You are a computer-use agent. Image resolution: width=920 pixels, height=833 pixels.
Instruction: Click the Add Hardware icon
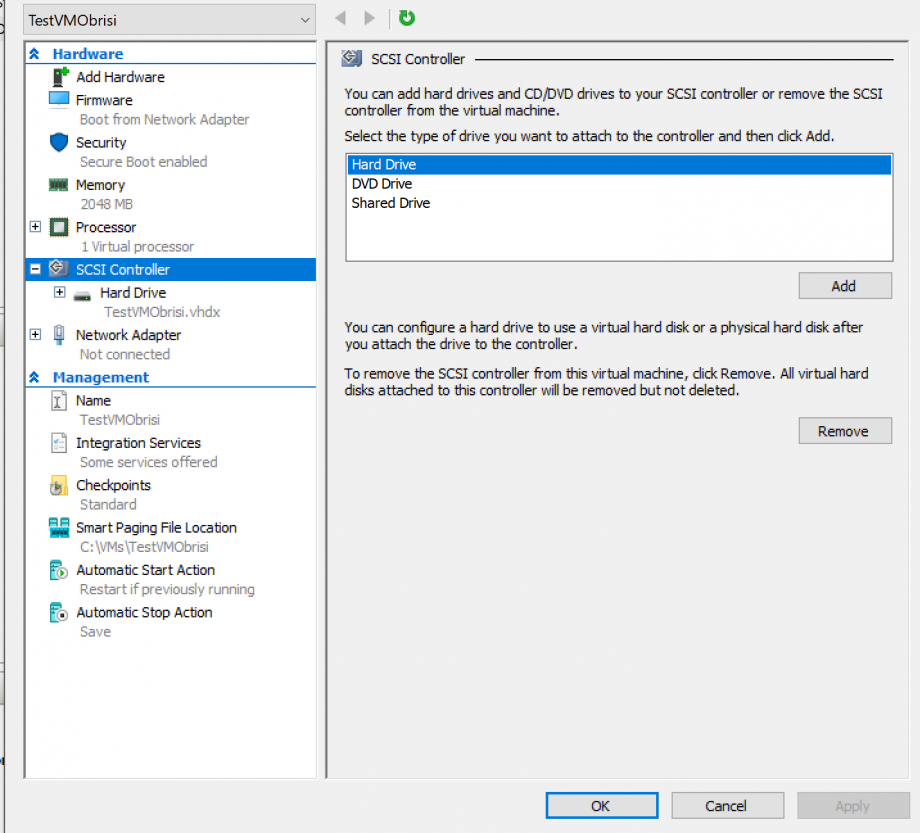59,77
